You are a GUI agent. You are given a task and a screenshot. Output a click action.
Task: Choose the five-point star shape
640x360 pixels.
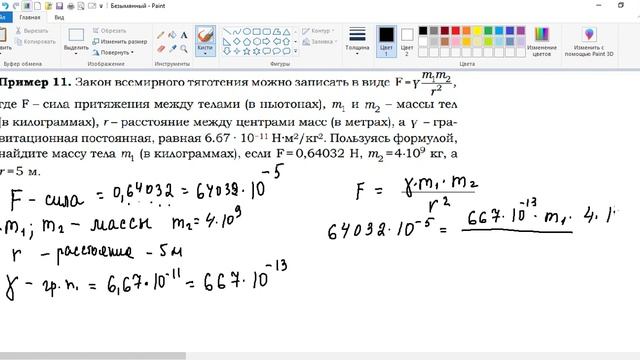(x=247, y=51)
